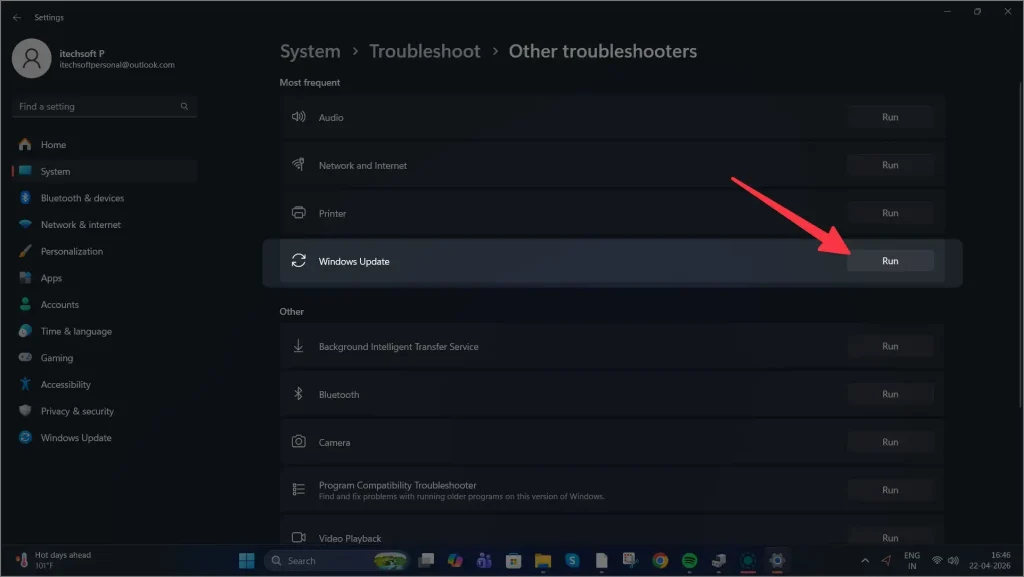
Task: Click the Background Intelligent Transfer Service download icon
Action: coord(297,345)
